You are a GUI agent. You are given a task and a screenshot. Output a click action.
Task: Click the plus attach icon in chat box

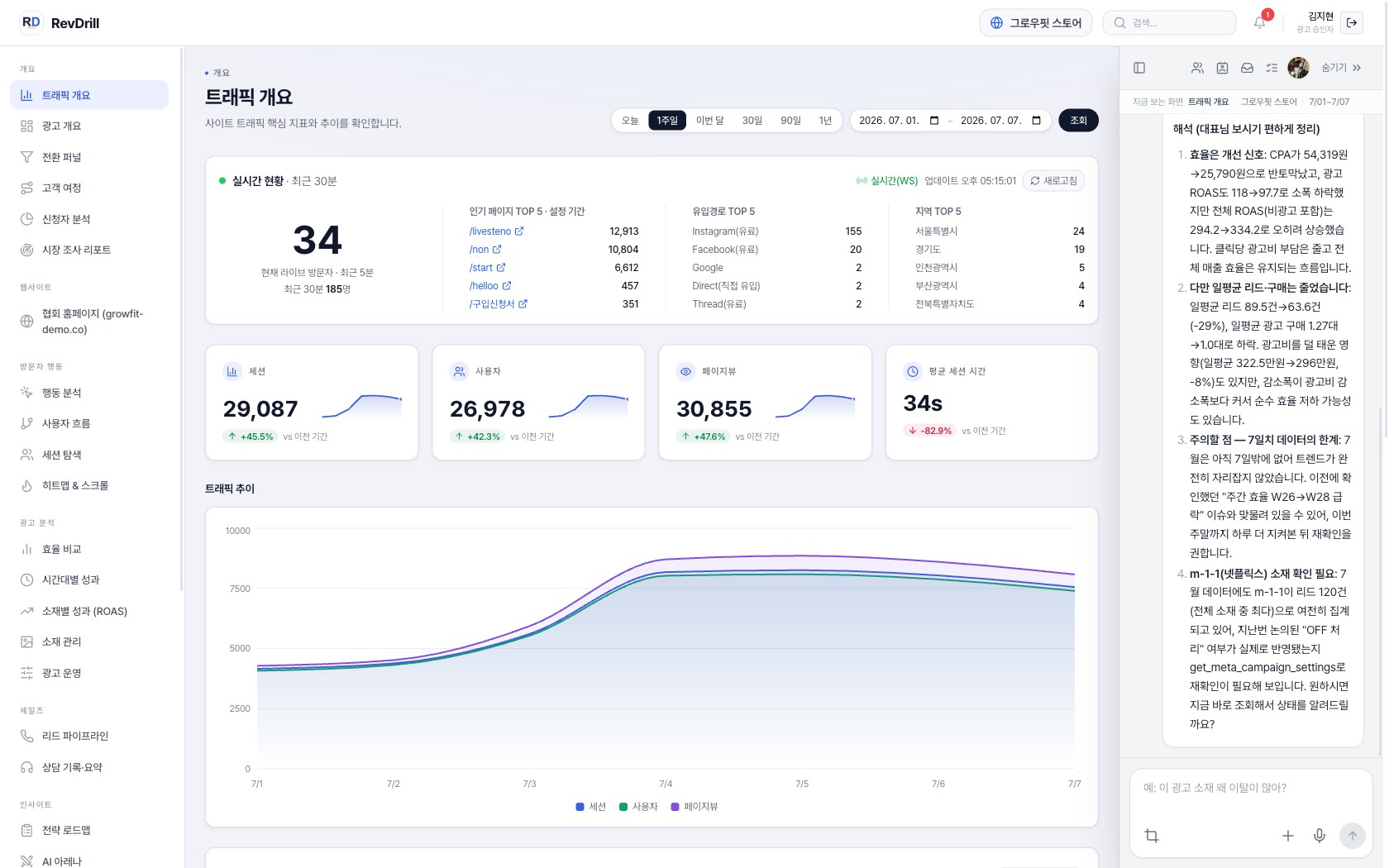[1288, 836]
